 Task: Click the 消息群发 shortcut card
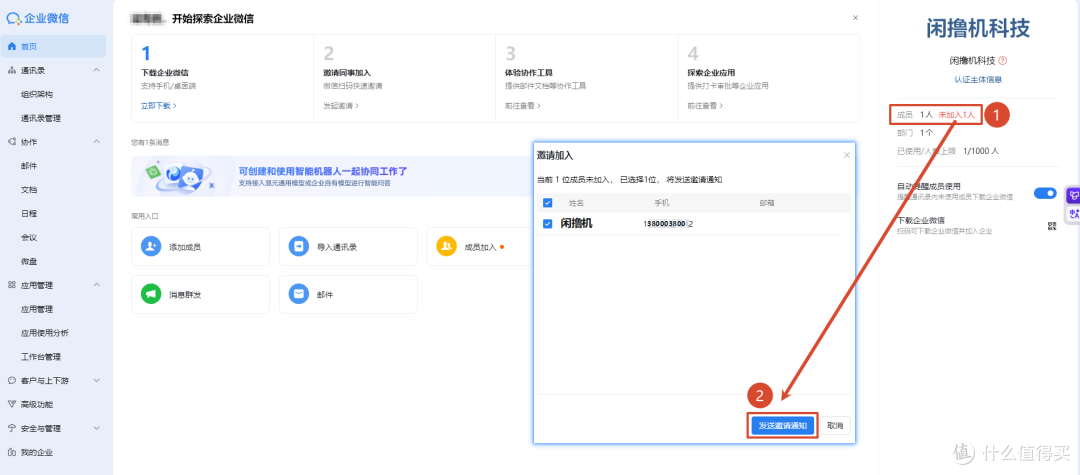pyautogui.click(x=200, y=294)
